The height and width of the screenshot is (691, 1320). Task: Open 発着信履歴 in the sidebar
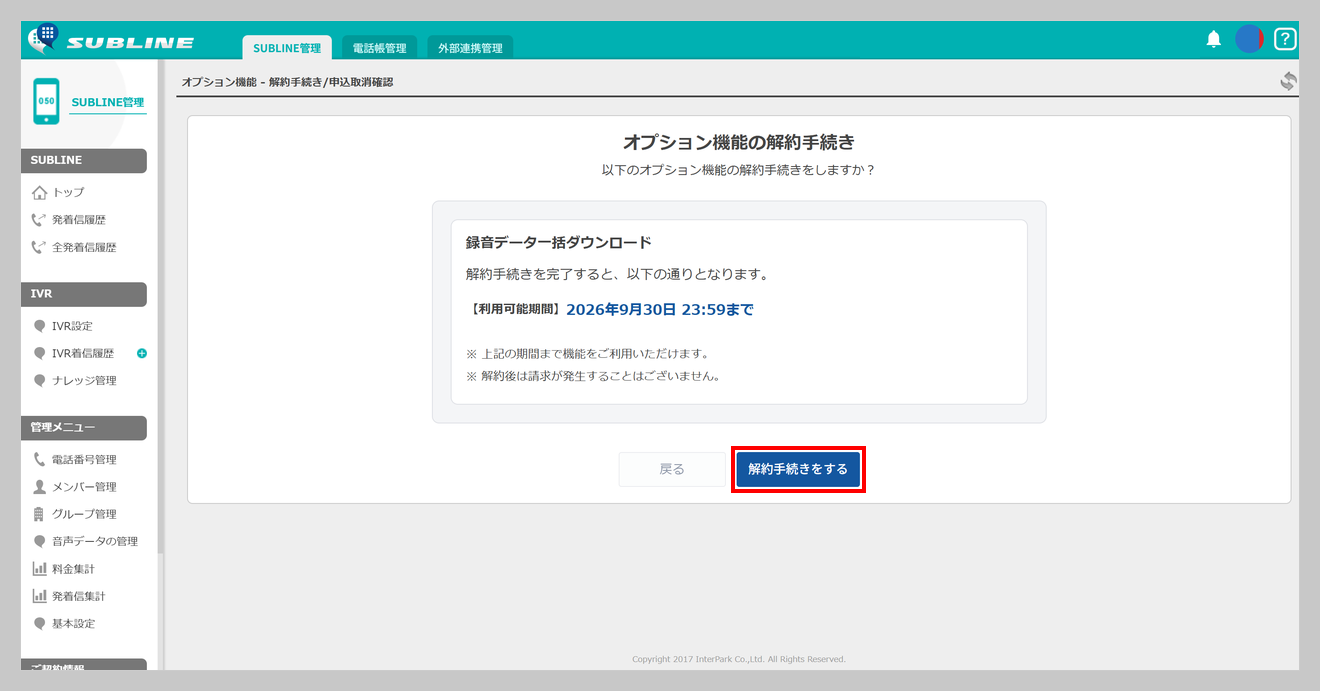point(78,220)
